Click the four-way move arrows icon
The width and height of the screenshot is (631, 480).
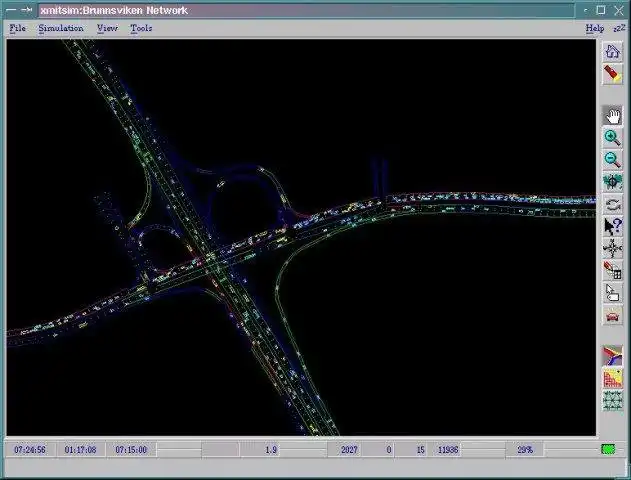pos(612,248)
